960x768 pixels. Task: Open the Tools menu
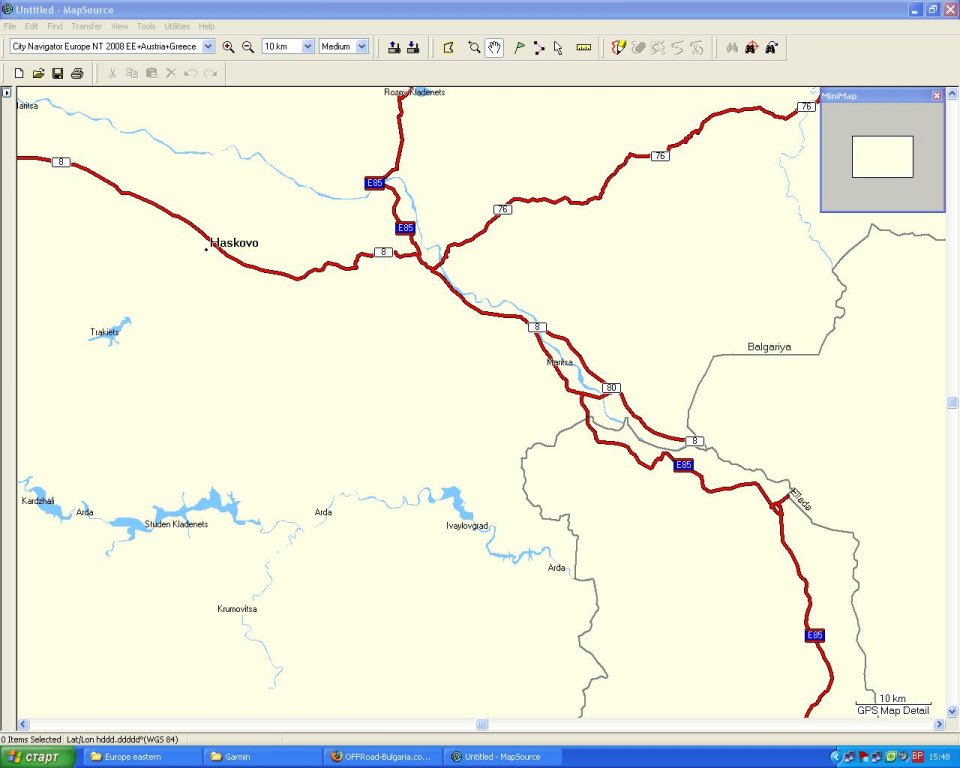(146, 26)
